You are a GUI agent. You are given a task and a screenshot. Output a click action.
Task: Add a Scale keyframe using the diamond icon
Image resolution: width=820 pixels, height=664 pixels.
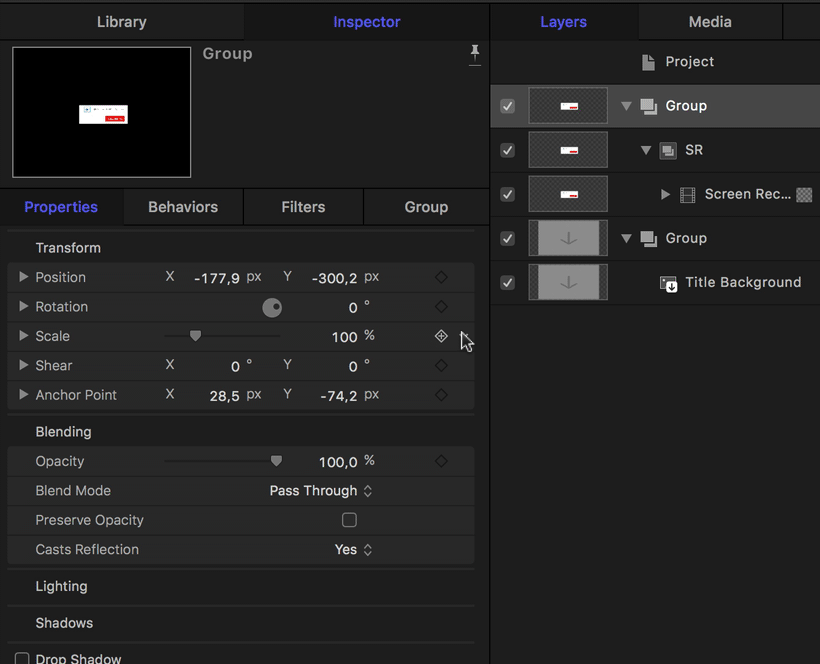[441, 336]
